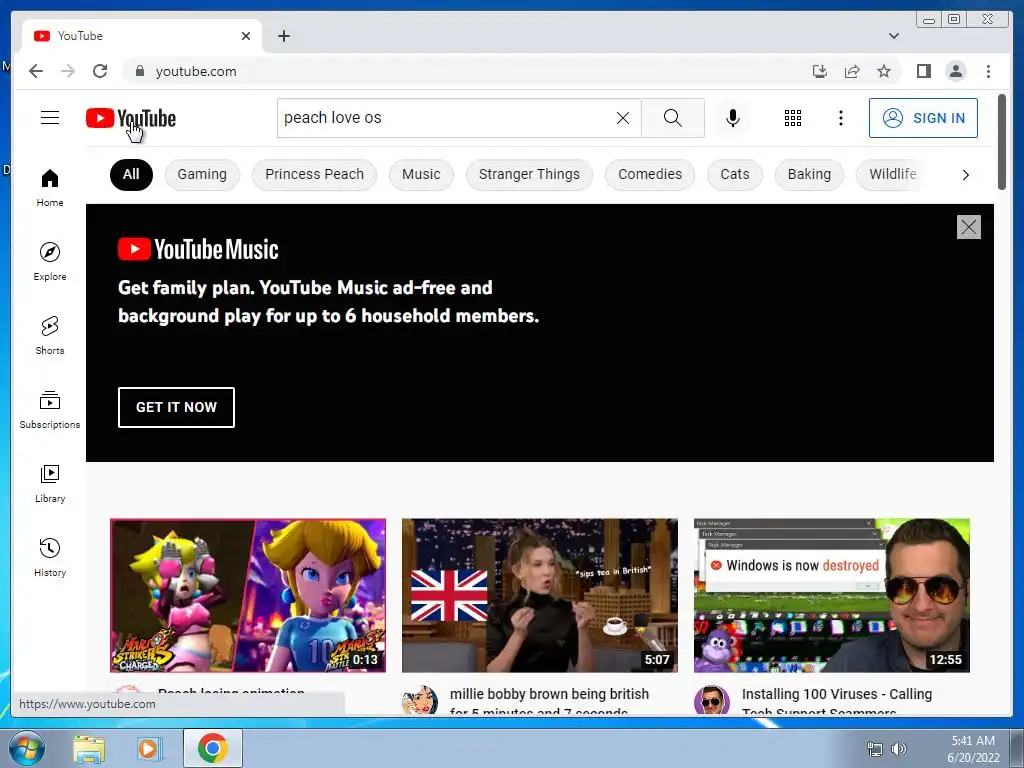Click the Installing 100 Viruses channel avatar
This screenshot has height=768, width=1024.
tap(712, 701)
